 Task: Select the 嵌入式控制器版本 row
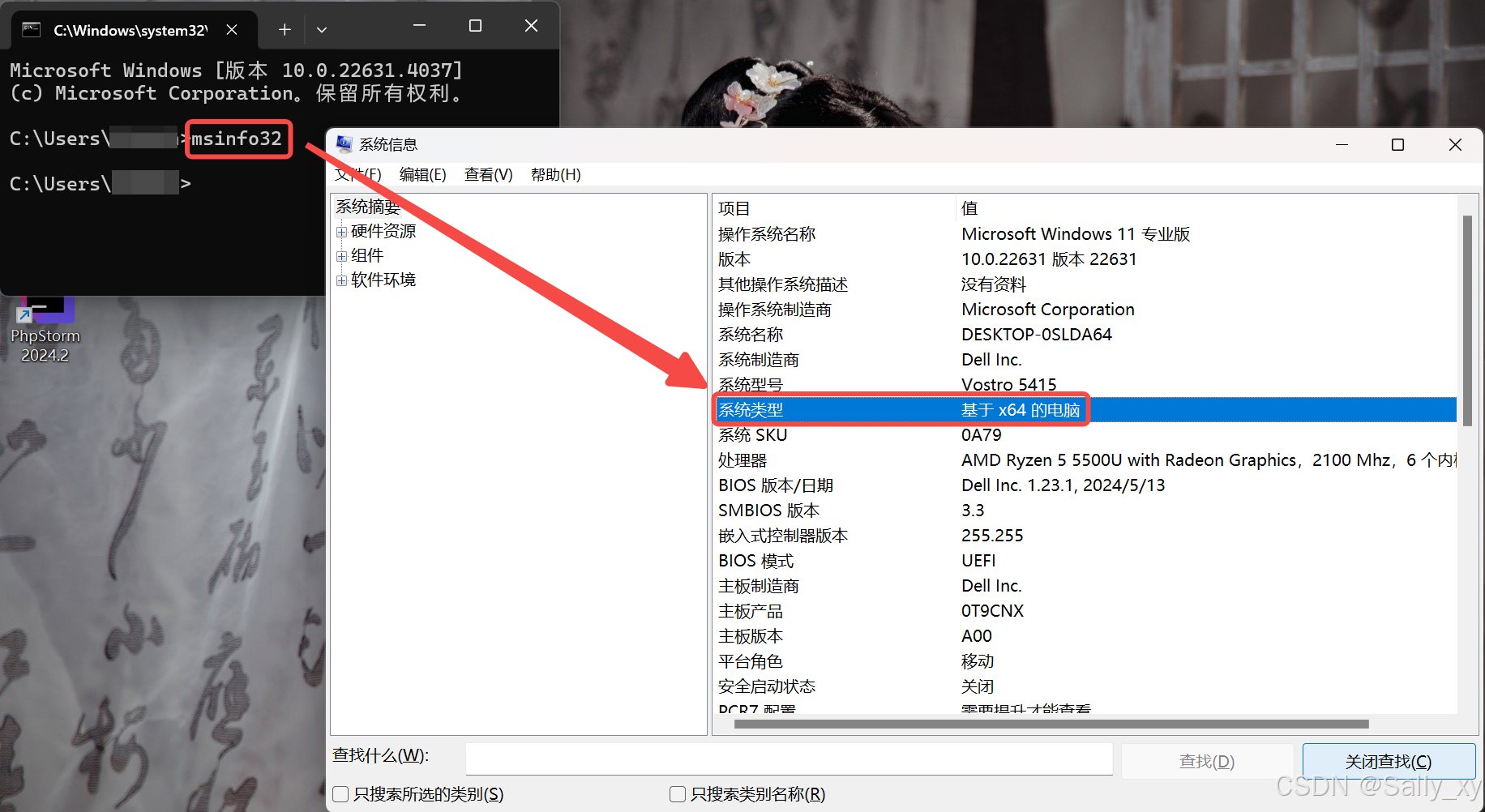click(x=1085, y=536)
